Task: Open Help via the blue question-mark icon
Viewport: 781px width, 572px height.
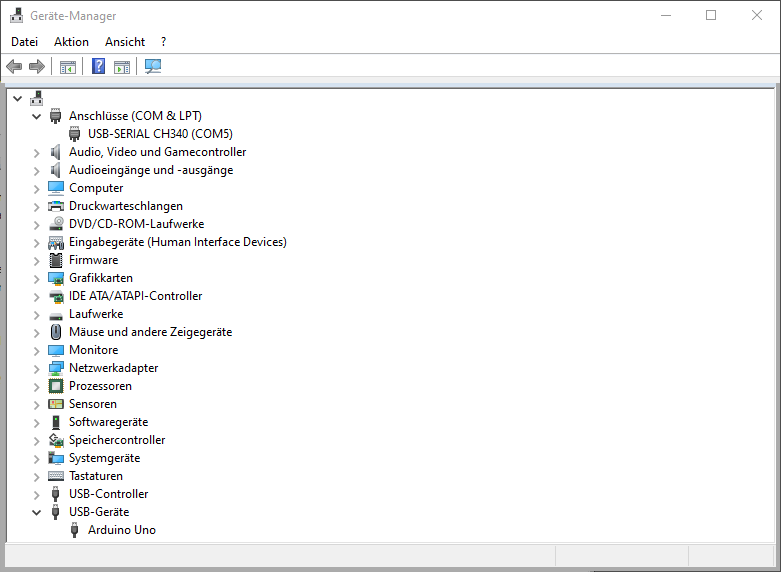Action: [x=99, y=66]
